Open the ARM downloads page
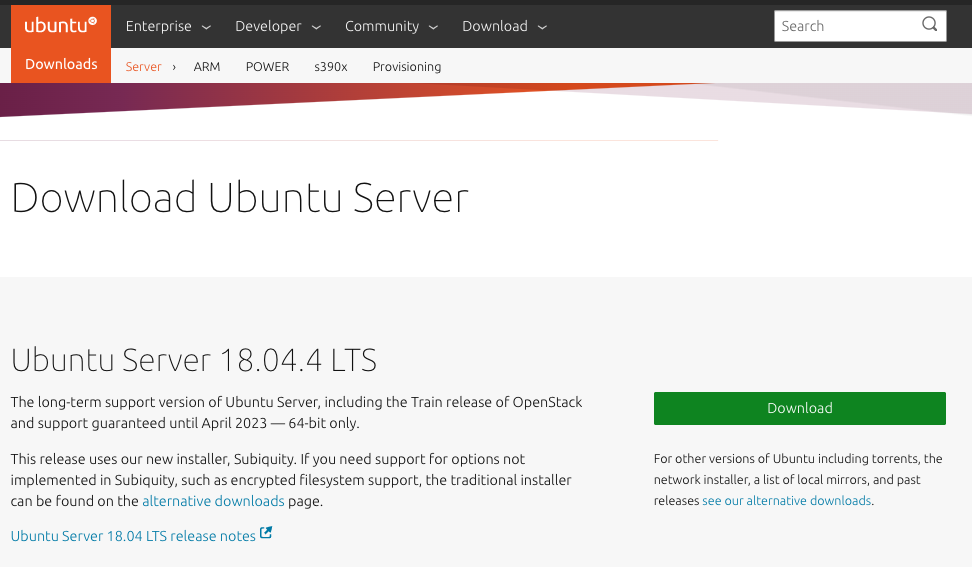Image resolution: width=972 pixels, height=567 pixels. point(206,66)
